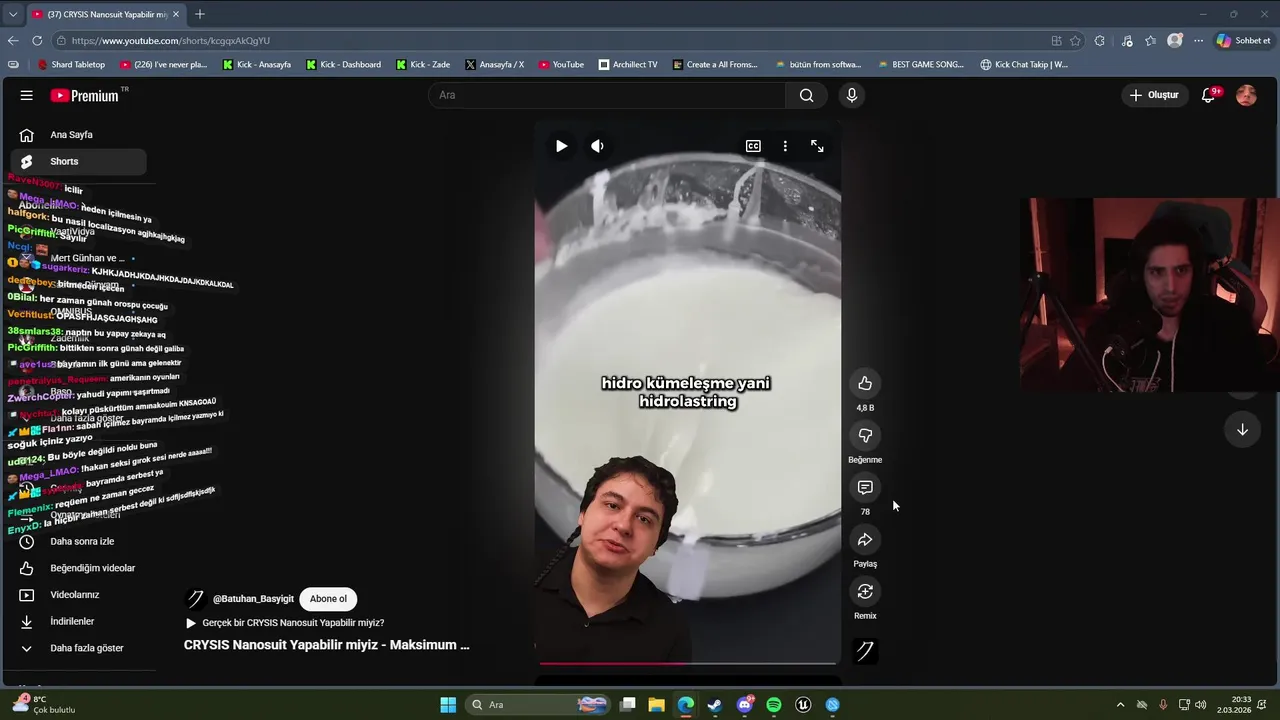Screen dimensions: 1280x720
Task: Click the search magnifier button
Action: (806, 95)
